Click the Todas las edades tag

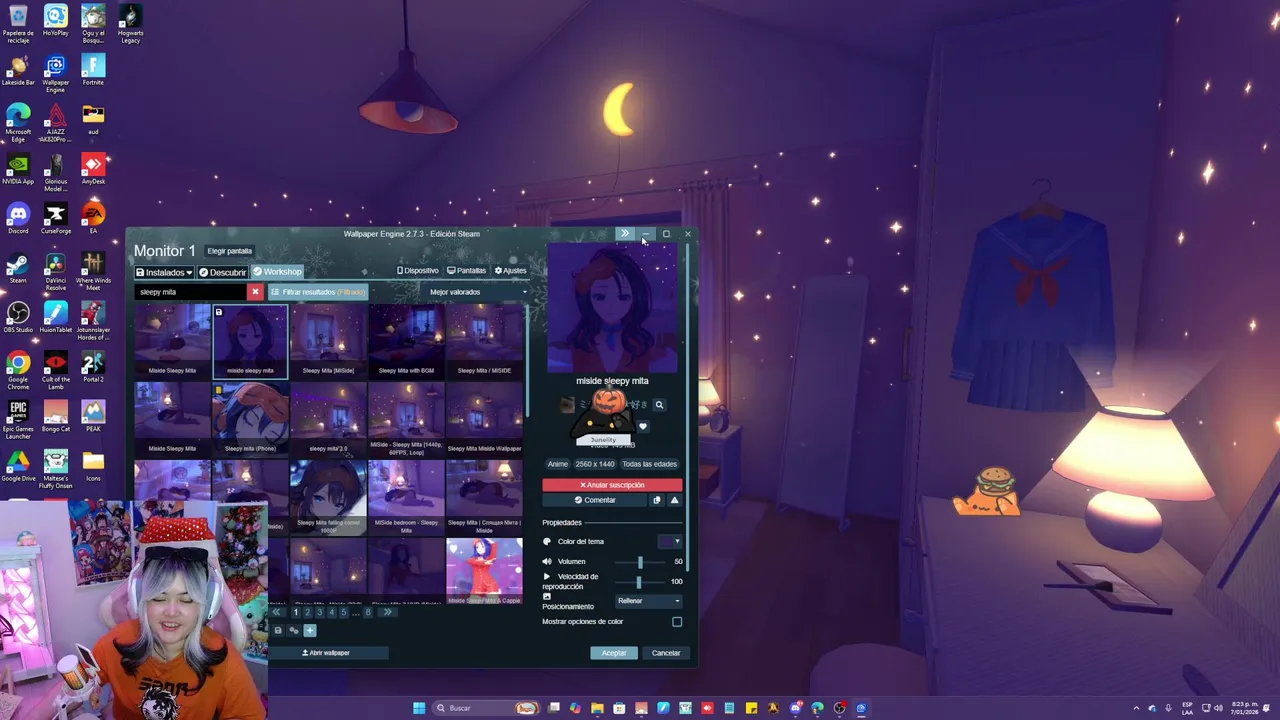[x=650, y=464]
